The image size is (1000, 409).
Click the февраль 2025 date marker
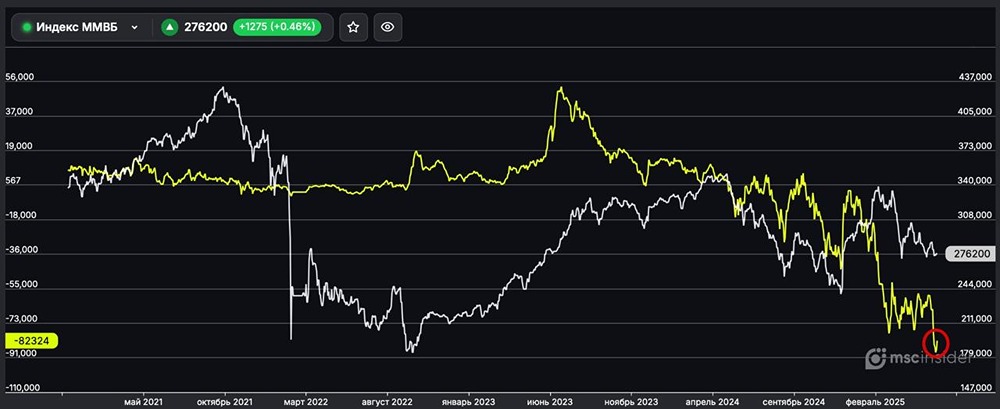(876, 402)
